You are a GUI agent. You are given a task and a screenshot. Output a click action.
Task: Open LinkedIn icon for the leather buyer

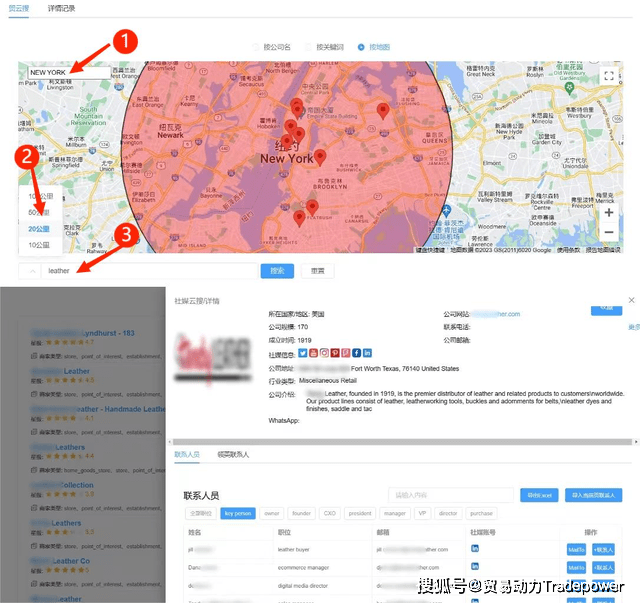[x=475, y=548]
